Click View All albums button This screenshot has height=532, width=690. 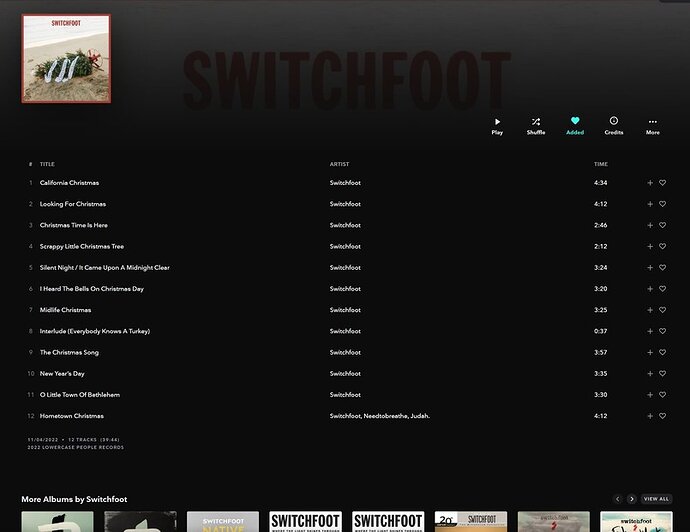pos(656,499)
